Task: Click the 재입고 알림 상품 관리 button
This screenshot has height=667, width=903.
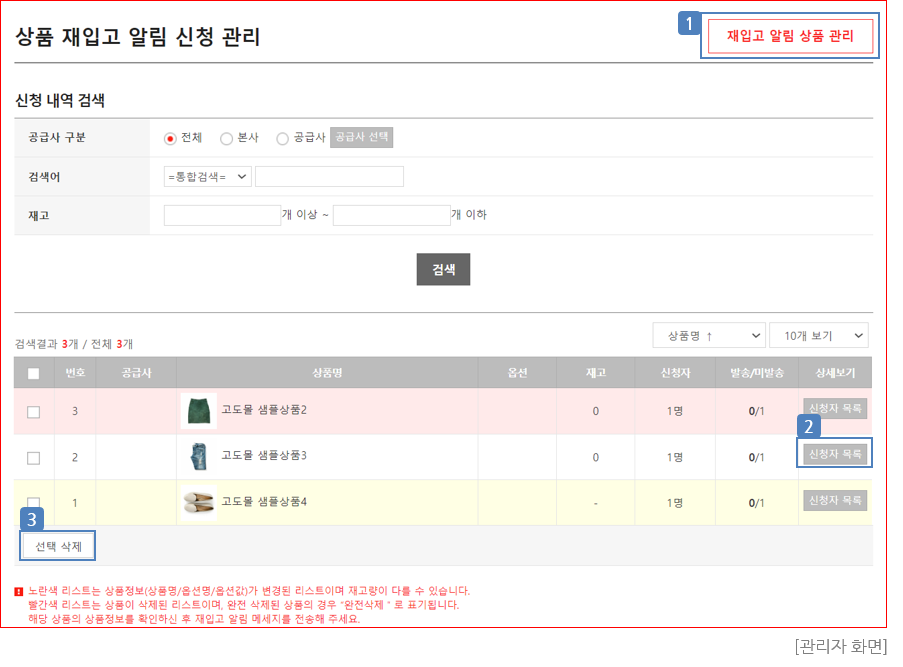Action: 790,36
